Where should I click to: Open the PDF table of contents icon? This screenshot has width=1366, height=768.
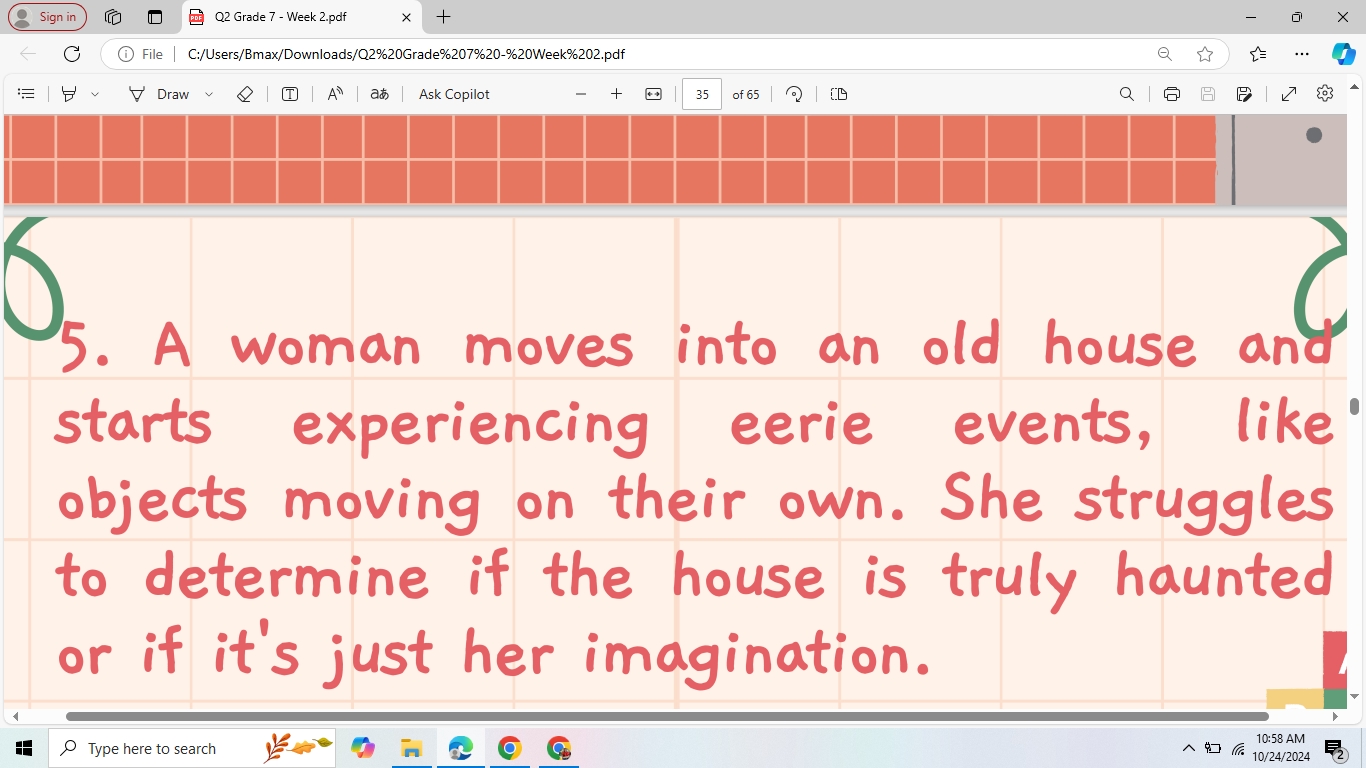click(x=27, y=94)
